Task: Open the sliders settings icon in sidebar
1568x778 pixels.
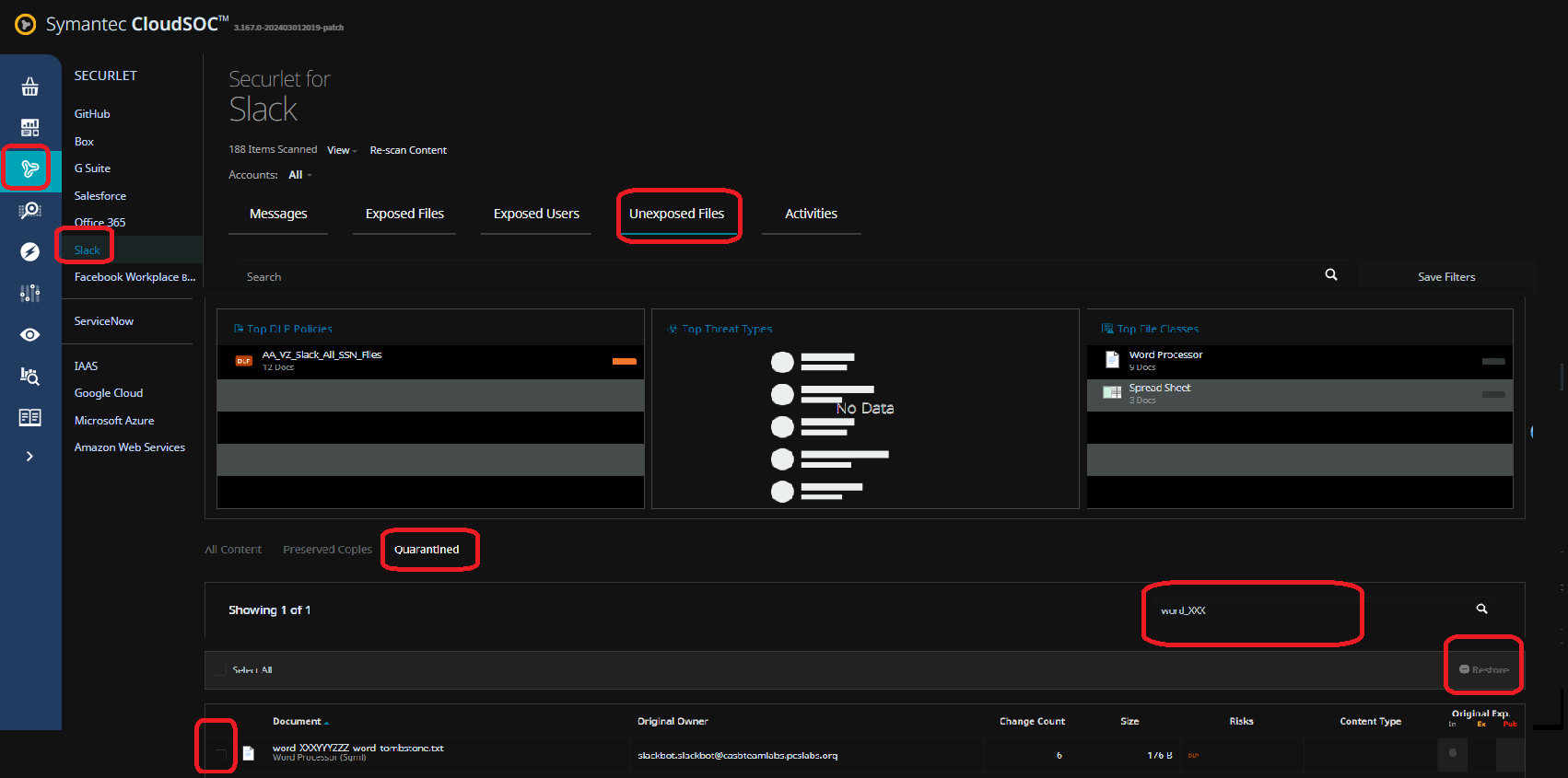Action: click(29, 293)
